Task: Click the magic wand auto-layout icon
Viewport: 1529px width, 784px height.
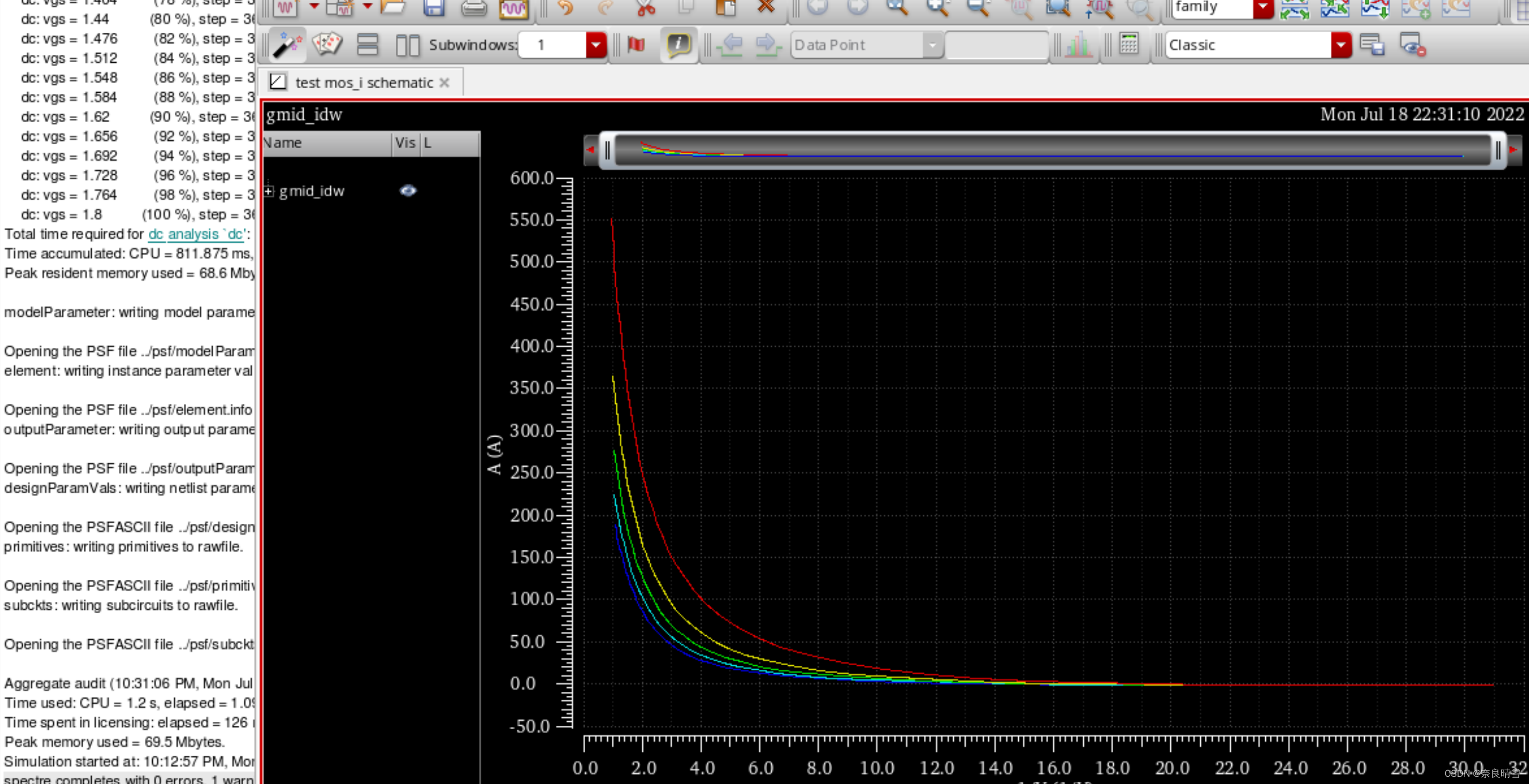Action: point(287,44)
